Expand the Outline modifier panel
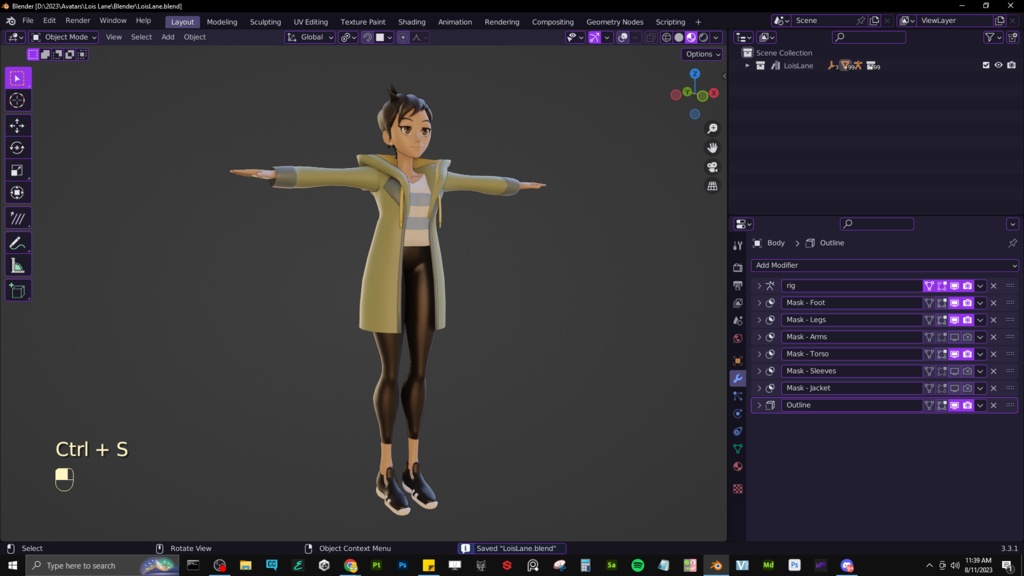The width and height of the screenshot is (1024, 576). click(x=760, y=405)
